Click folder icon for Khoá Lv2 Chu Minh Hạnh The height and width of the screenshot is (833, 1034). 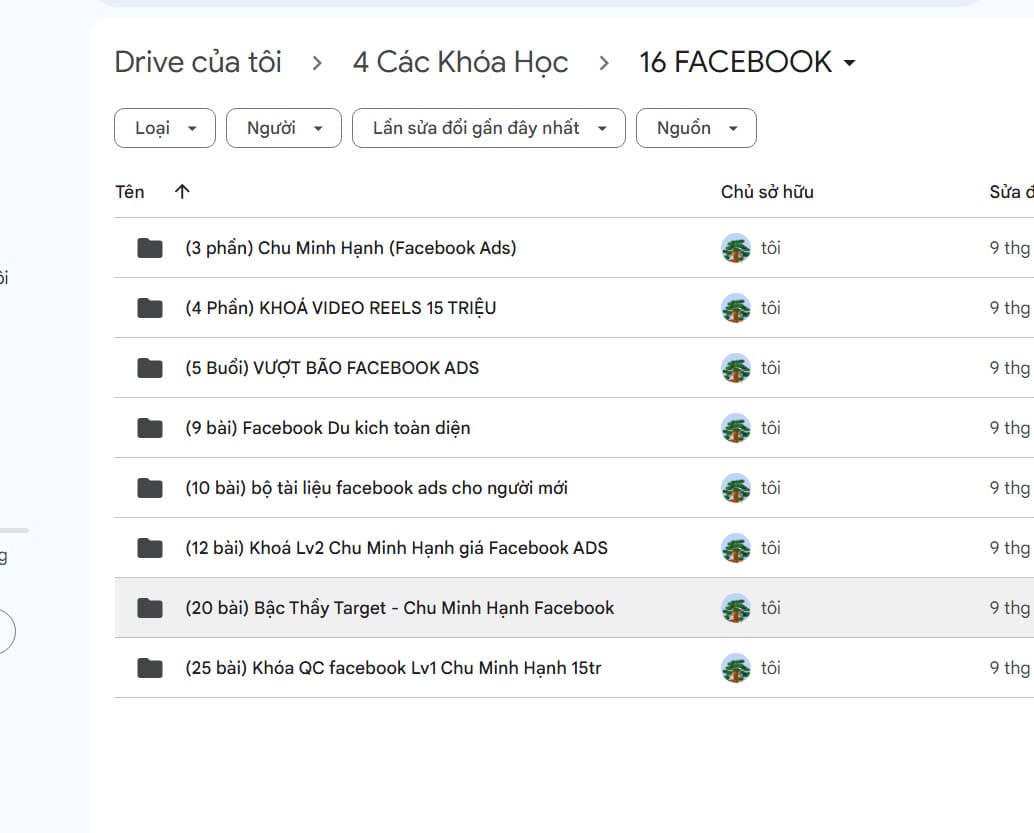click(150, 548)
